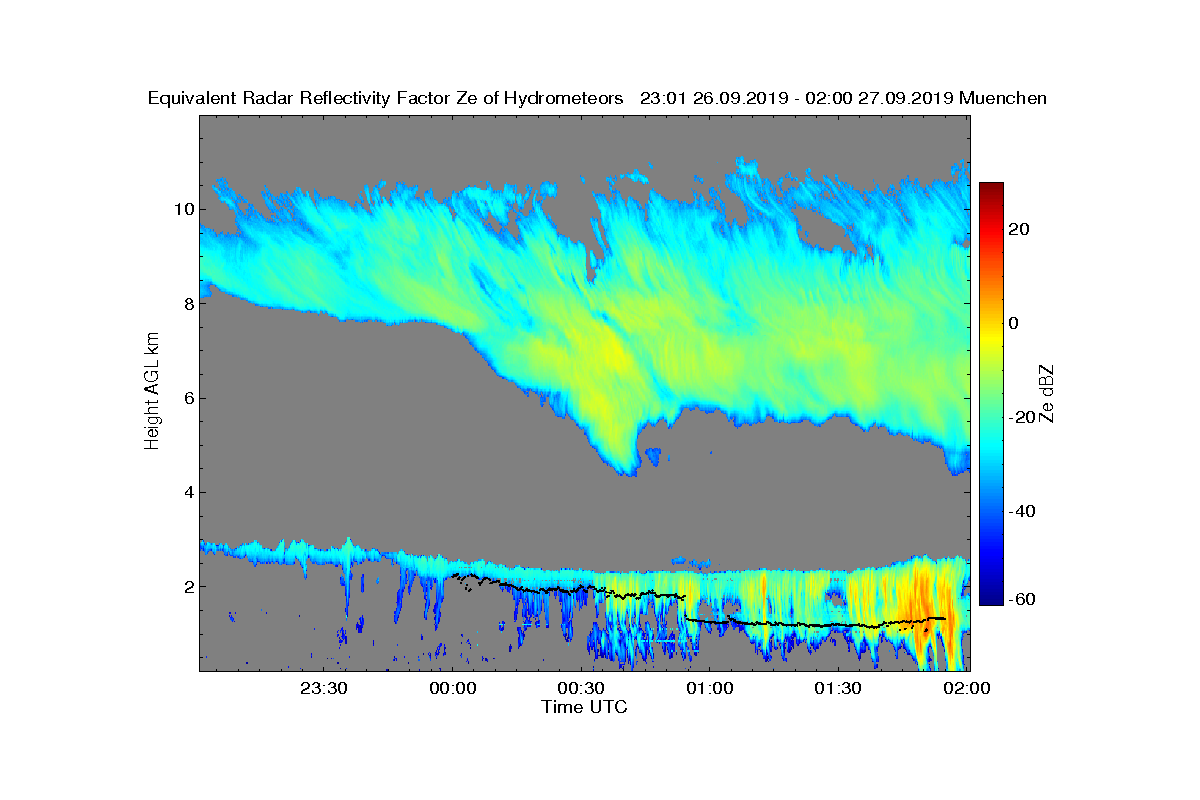Click the '23:30' time tick label
The width and height of the screenshot is (1200, 800).
click(324, 688)
